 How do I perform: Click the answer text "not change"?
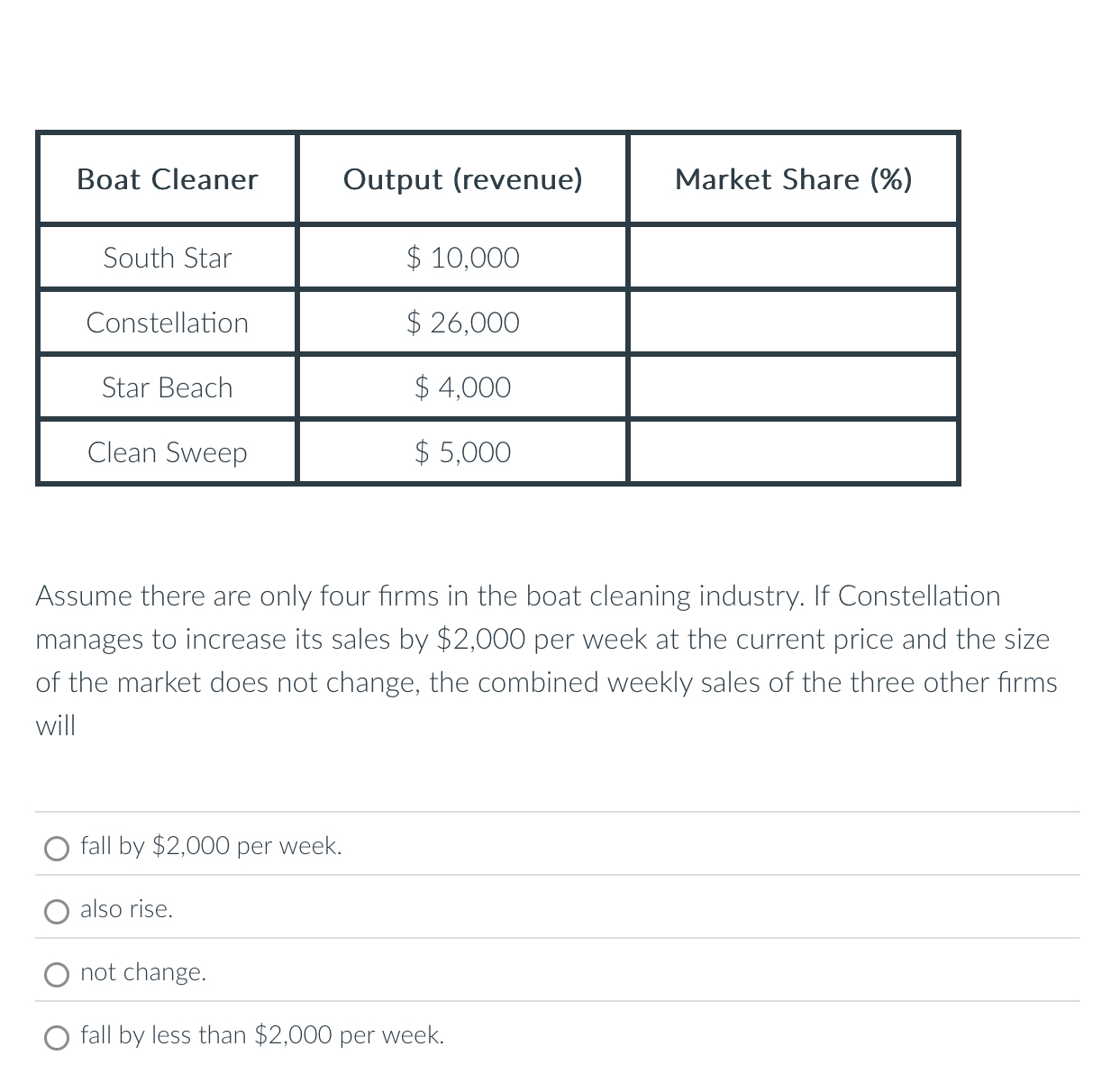coord(143,972)
